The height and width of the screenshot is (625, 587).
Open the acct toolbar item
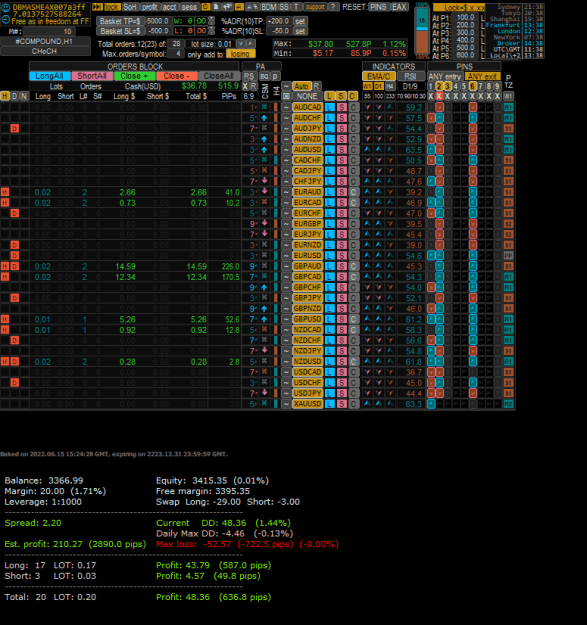[x=169, y=7]
